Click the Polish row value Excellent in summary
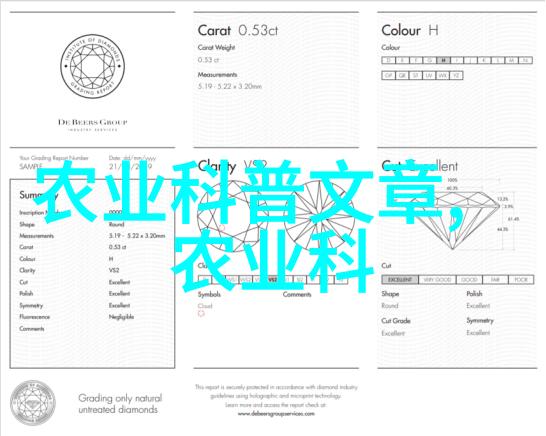 click(x=119, y=294)
